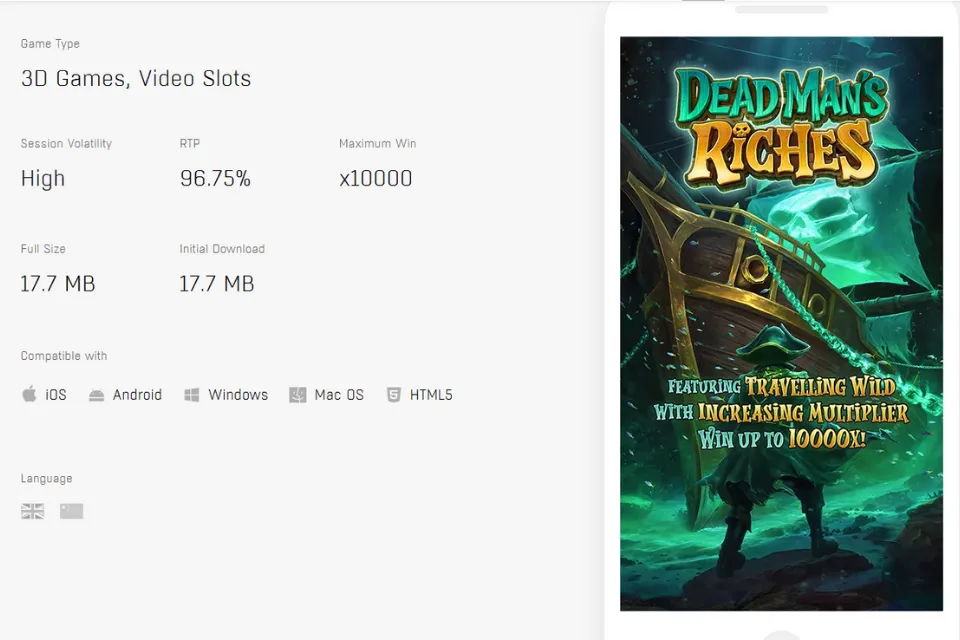Click the 3D Games, Video Slots text

(136, 79)
